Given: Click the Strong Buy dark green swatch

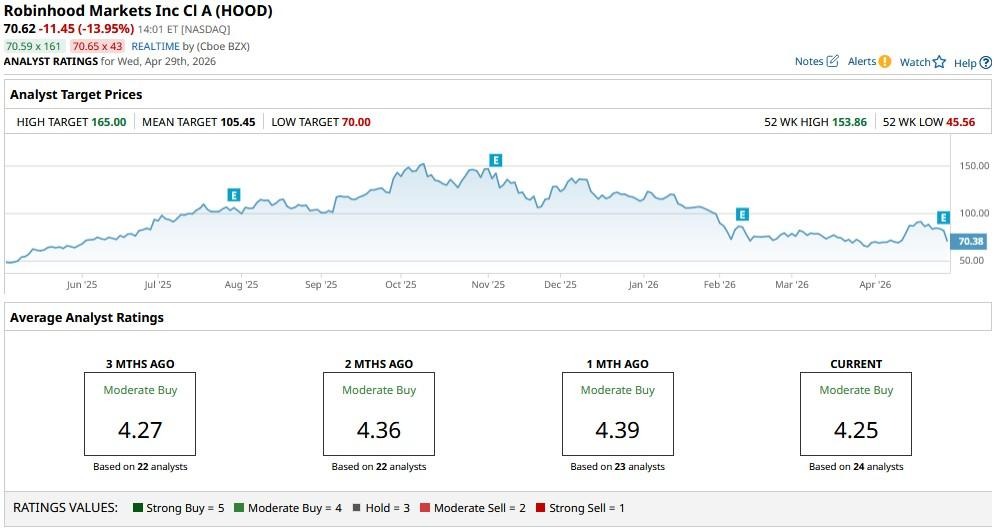Looking at the screenshot, I should pos(138,508).
